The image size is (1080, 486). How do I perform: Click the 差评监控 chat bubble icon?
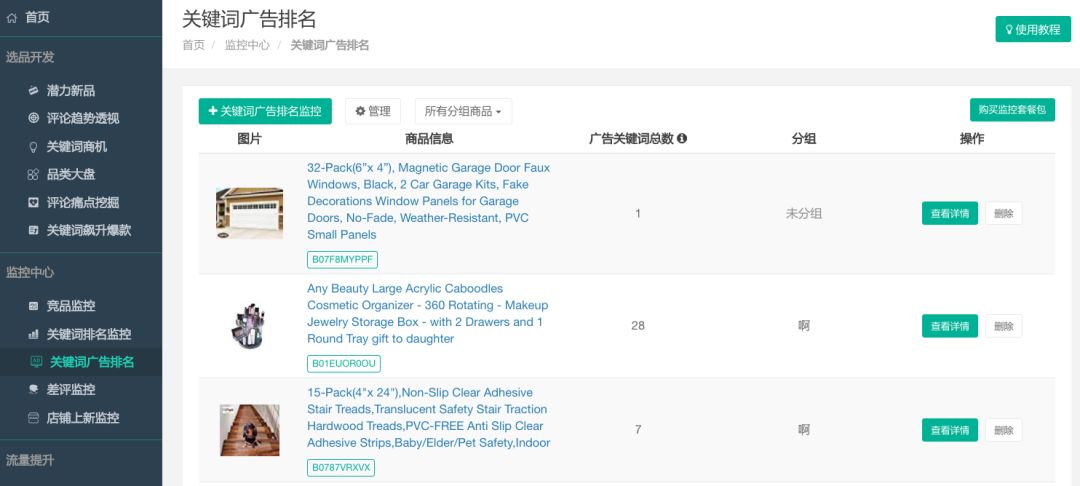(33, 390)
